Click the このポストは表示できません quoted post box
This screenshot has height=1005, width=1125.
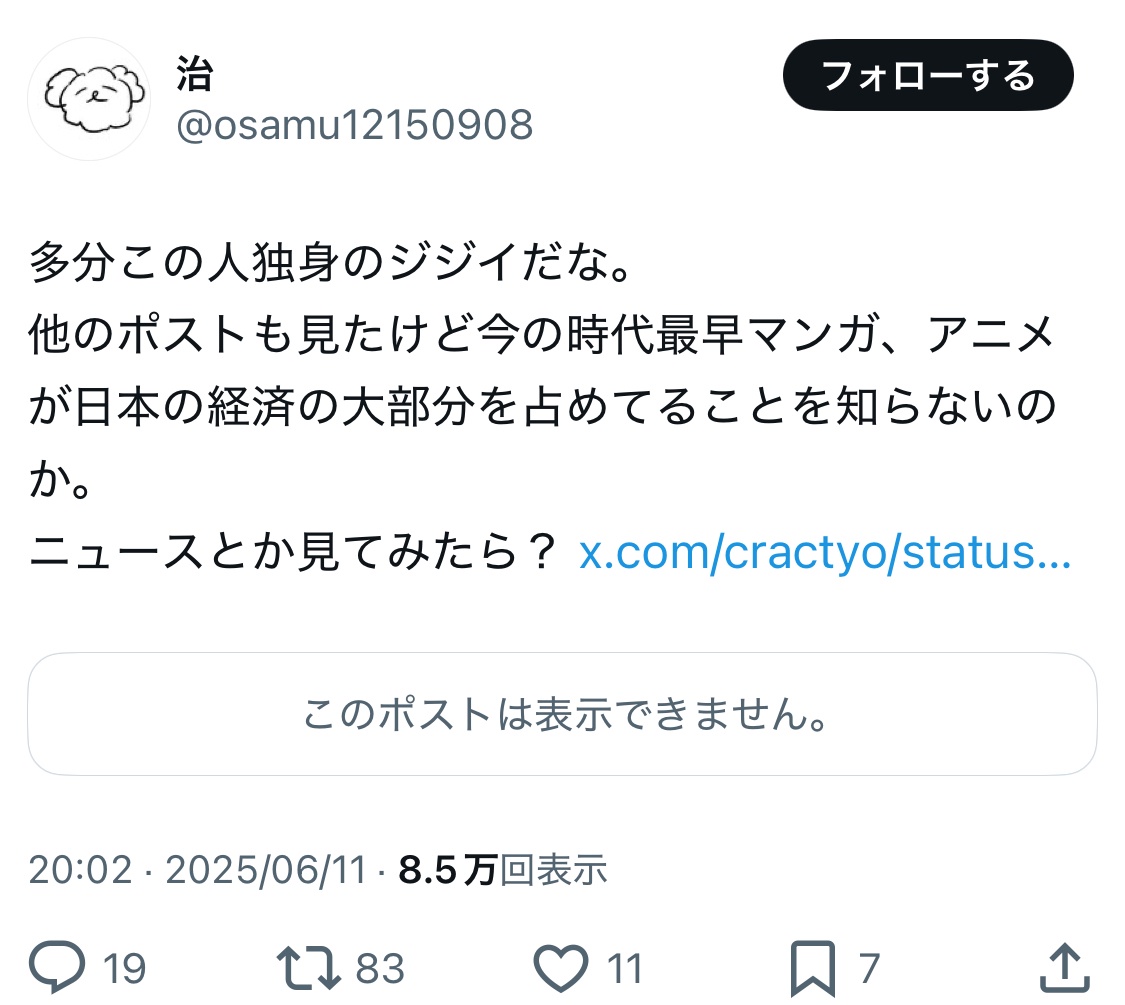pos(562,714)
